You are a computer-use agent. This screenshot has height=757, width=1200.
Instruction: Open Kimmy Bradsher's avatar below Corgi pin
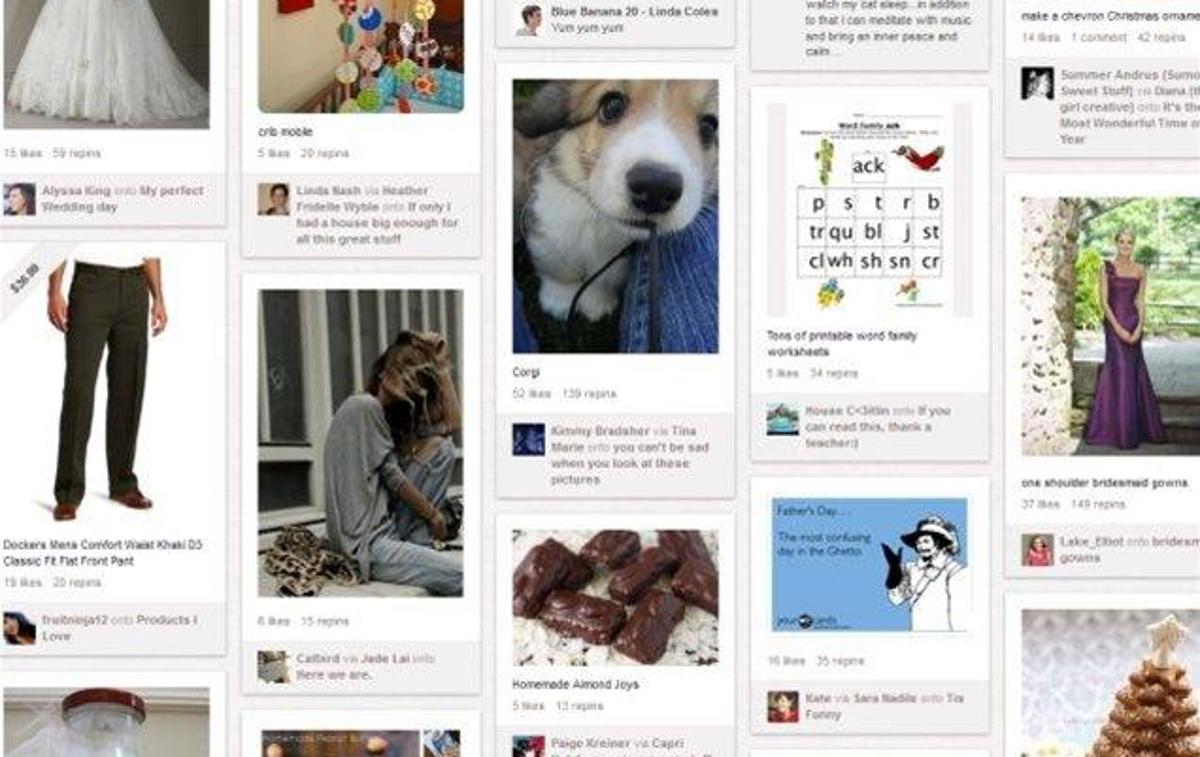(x=528, y=439)
